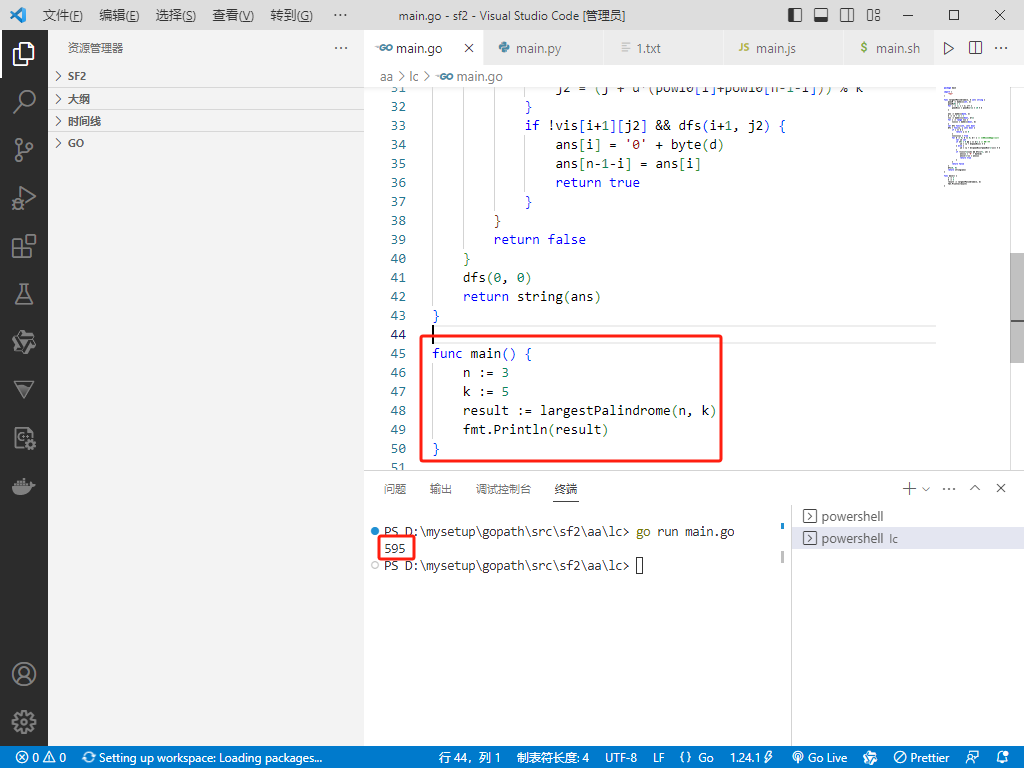1024x768 pixels.
Task: Open the Docker whale icon
Action: point(24,487)
